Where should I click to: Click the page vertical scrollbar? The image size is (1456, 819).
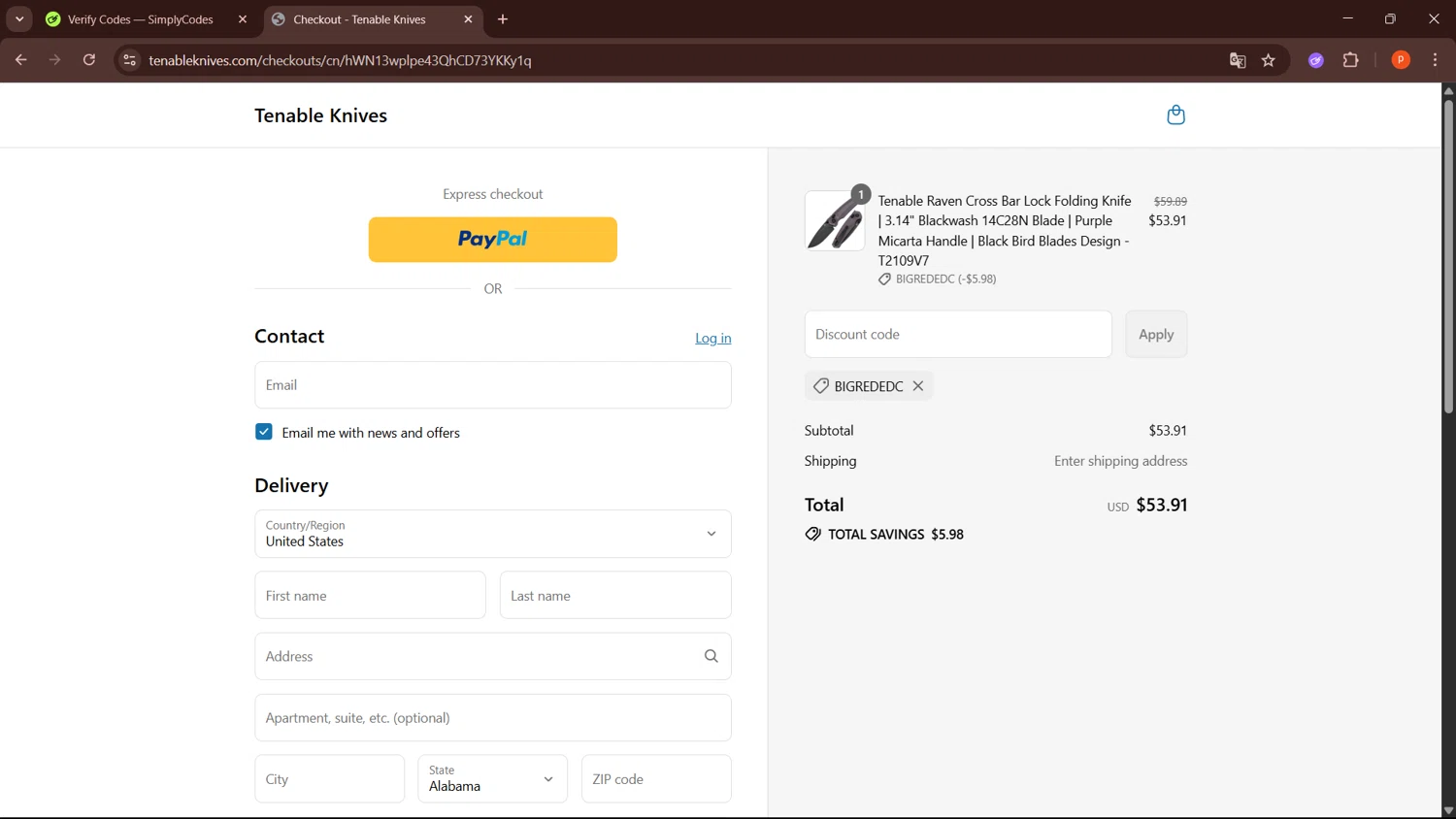[x=1448, y=257]
